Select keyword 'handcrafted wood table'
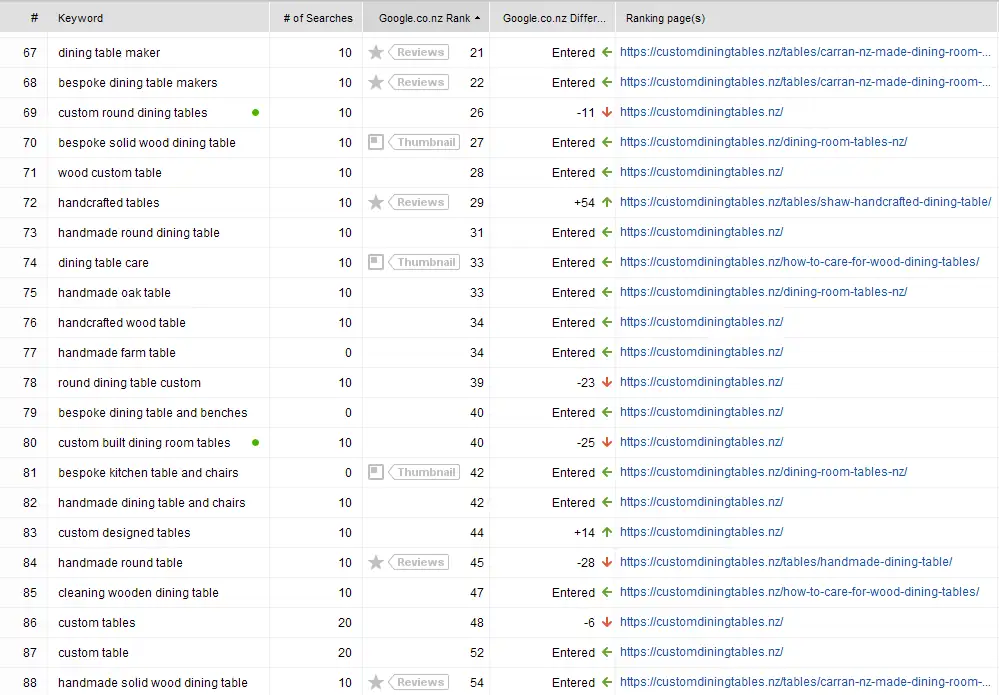Image resolution: width=999 pixels, height=695 pixels. (122, 323)
